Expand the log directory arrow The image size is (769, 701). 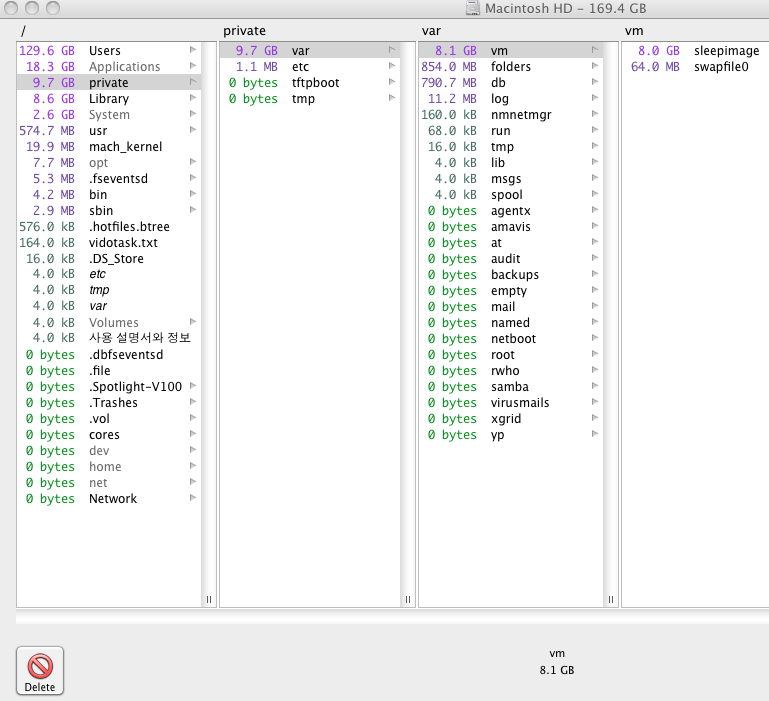[595, 98]
